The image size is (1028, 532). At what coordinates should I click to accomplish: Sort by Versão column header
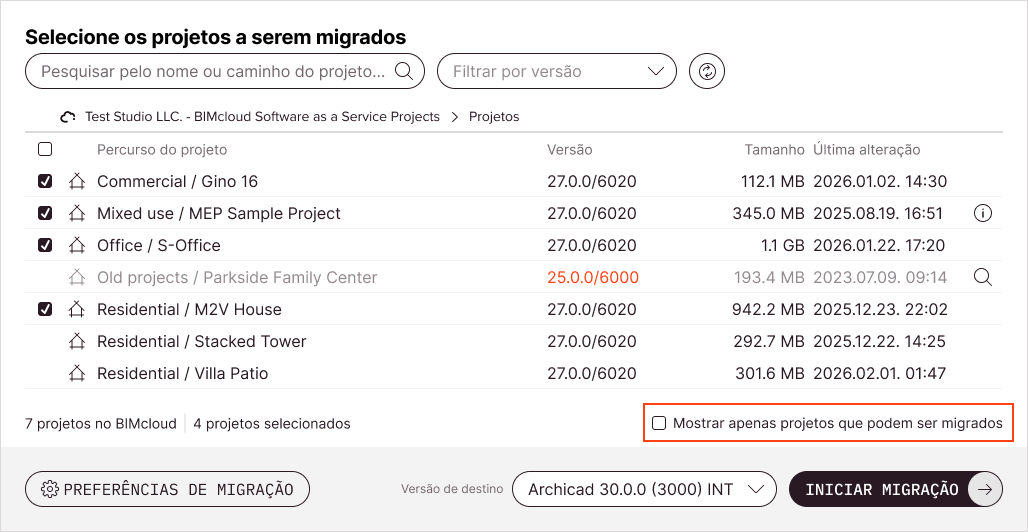(570, 150)
